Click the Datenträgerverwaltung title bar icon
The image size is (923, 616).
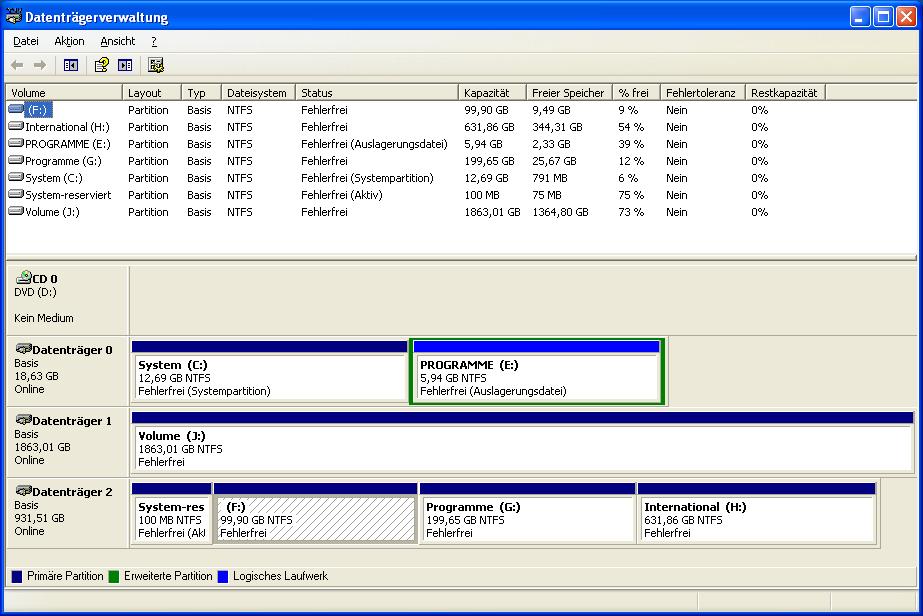pyautogui.click(x=13, y=16)
